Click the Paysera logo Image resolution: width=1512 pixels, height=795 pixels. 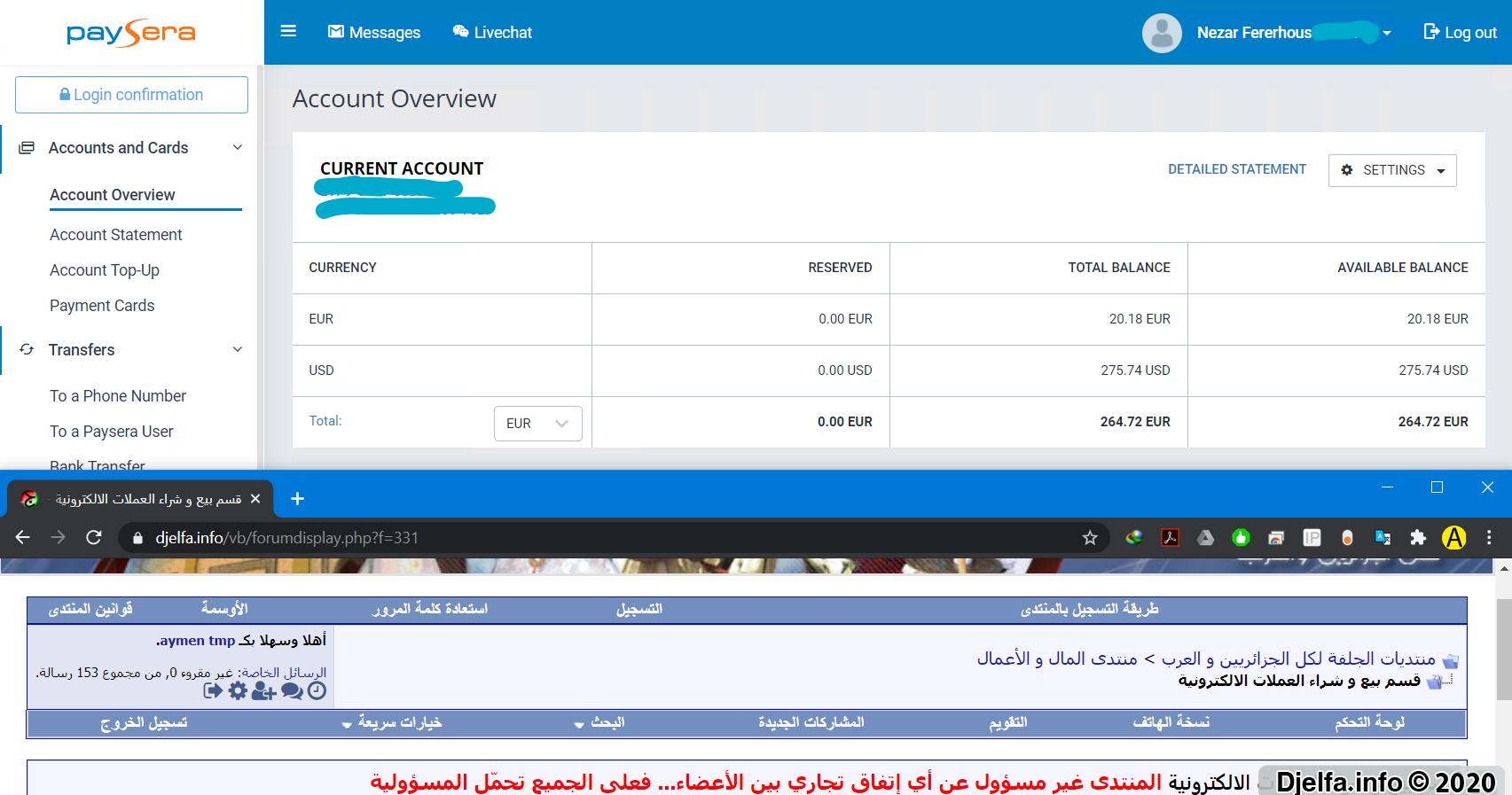[131, 34]
